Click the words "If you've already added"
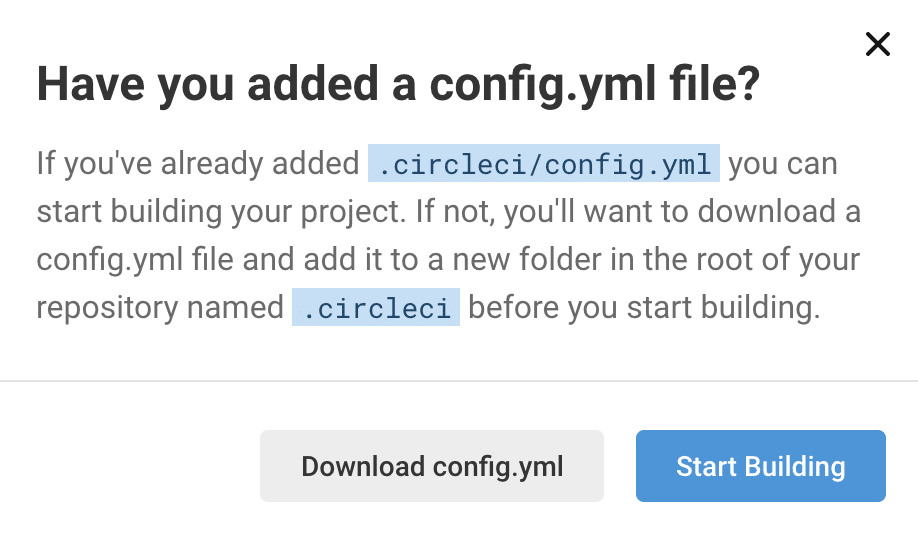This screenshot has height=540, width=918. [198, 163]
